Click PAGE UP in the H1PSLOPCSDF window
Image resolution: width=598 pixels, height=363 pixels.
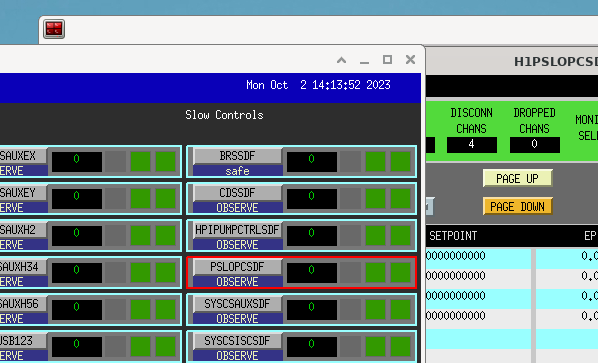pos(518,178)
